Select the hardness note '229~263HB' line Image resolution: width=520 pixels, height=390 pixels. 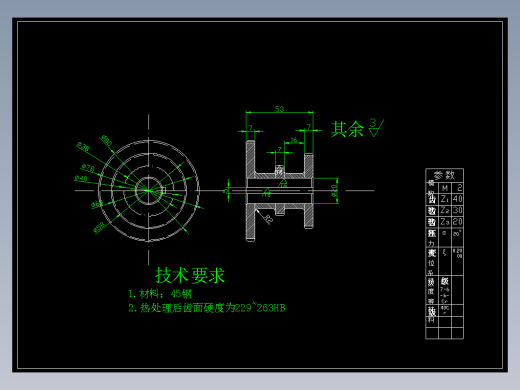pos(207,308)
